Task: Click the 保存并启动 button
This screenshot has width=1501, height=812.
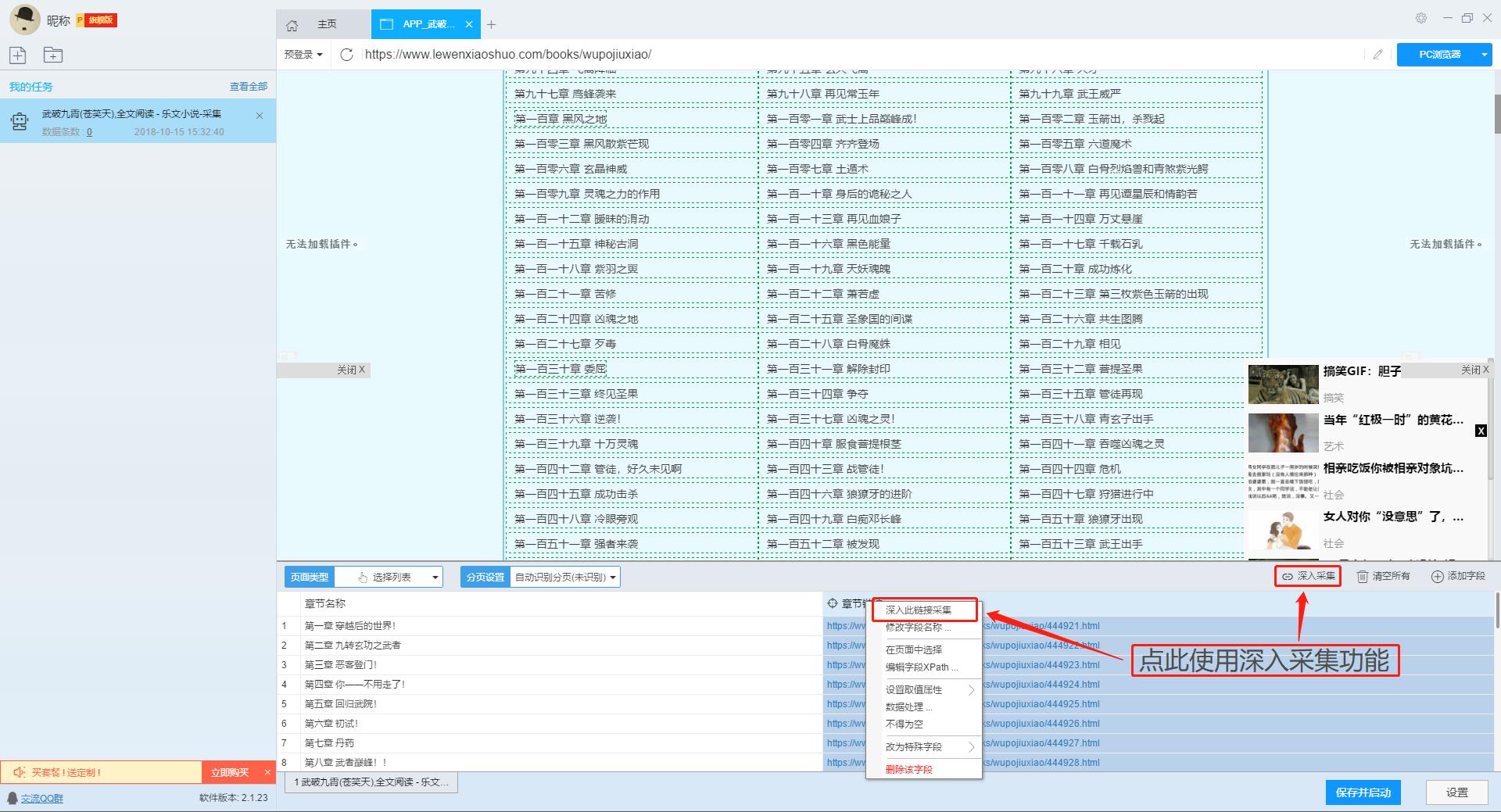Action: [1363, 792]
